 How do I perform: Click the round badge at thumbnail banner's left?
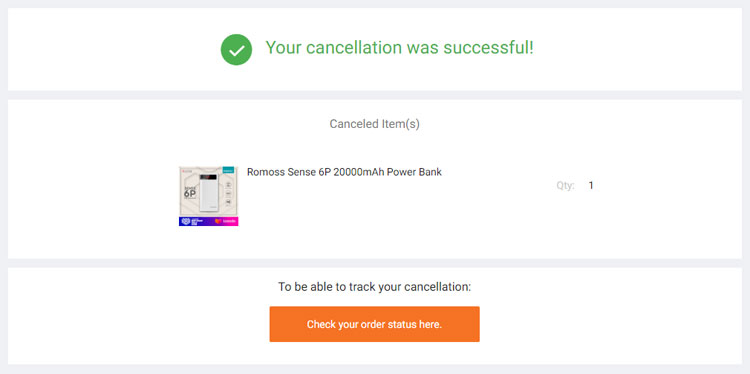pos(186,221)
